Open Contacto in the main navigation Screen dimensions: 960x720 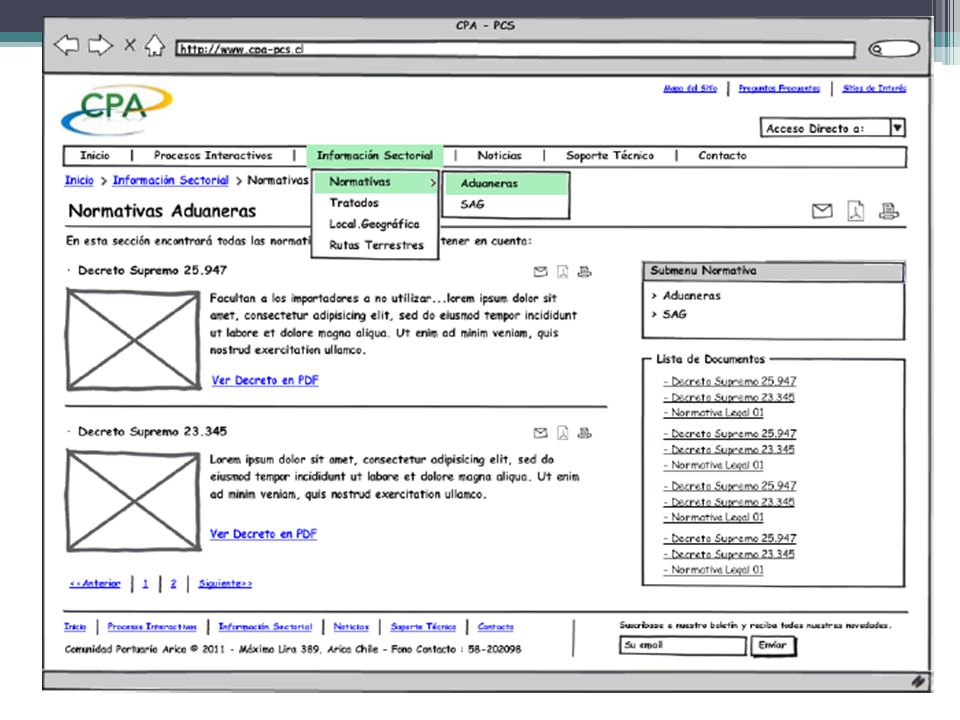(722, 156)
